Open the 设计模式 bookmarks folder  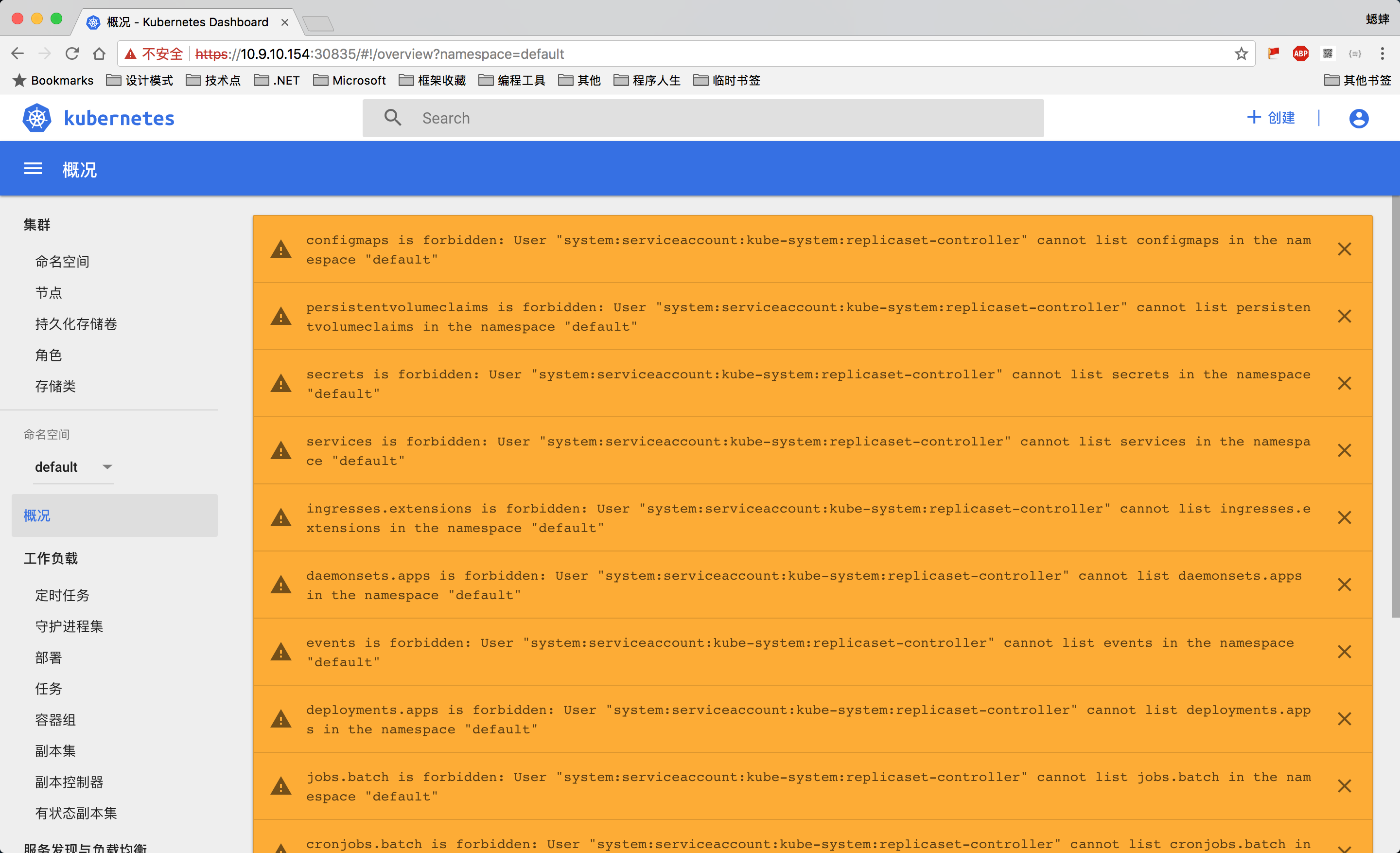point(140,81)
